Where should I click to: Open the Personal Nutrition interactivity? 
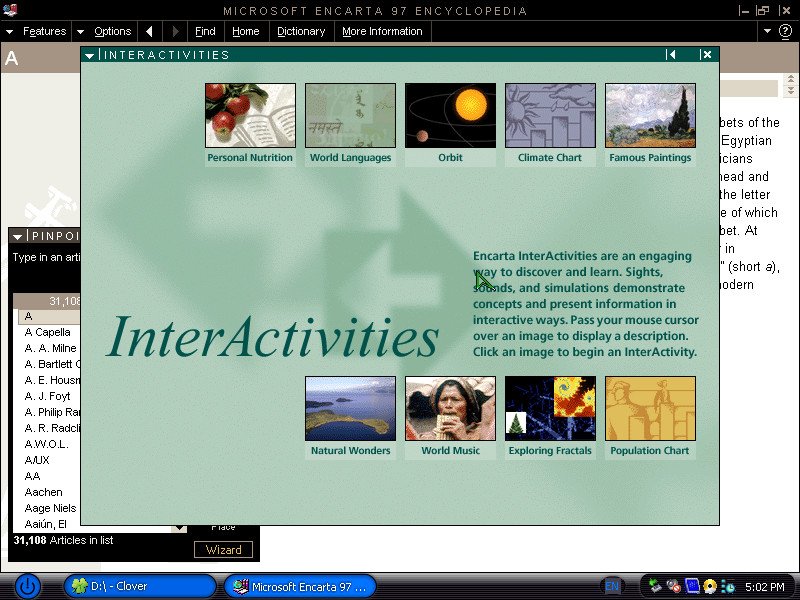point(250,116)
